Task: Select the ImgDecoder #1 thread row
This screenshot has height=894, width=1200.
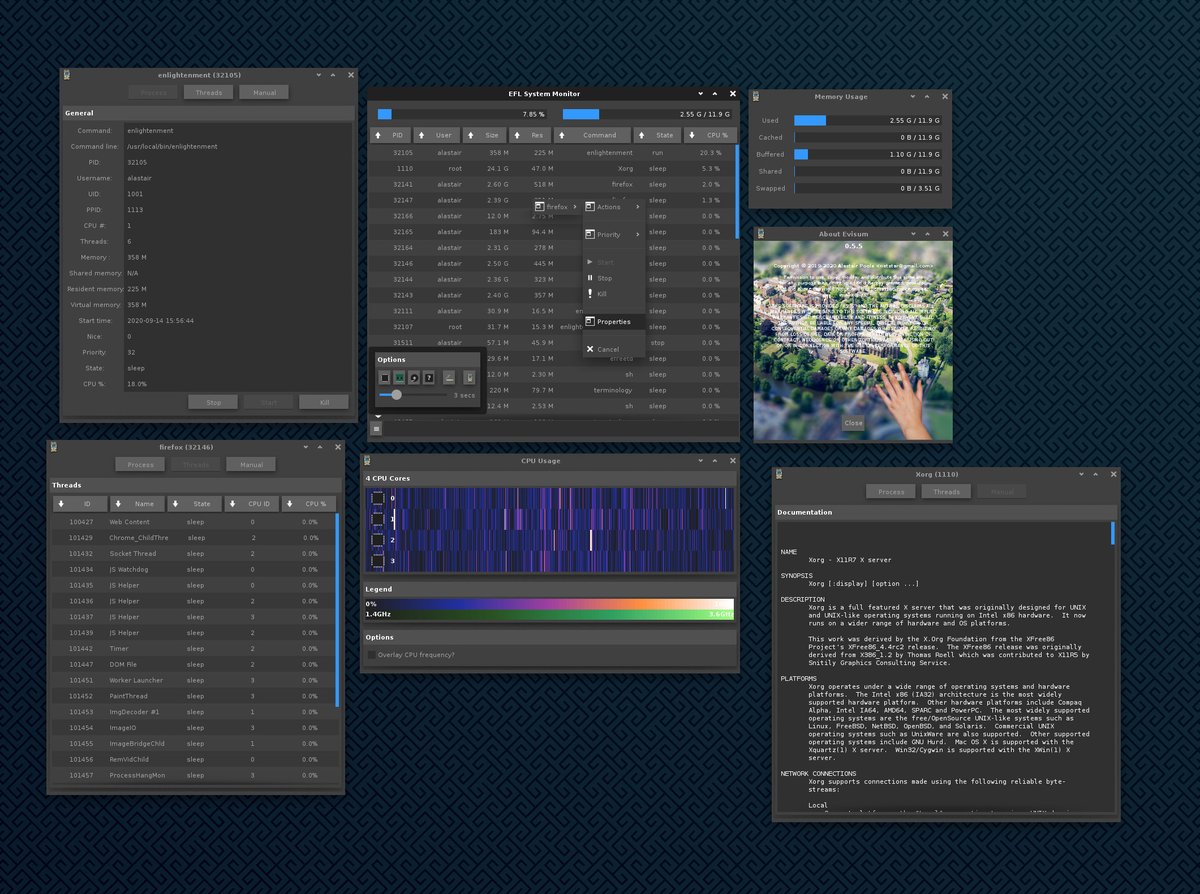Action: click(193, 712)
